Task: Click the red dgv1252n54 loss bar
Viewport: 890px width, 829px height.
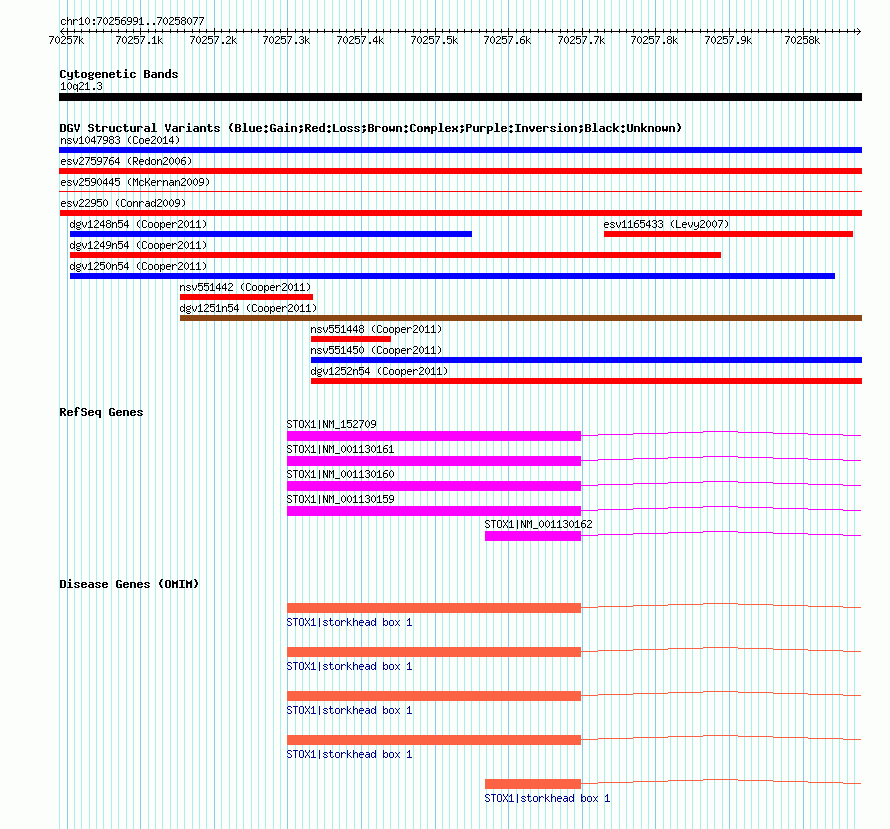Action: (x=586, y=381)
